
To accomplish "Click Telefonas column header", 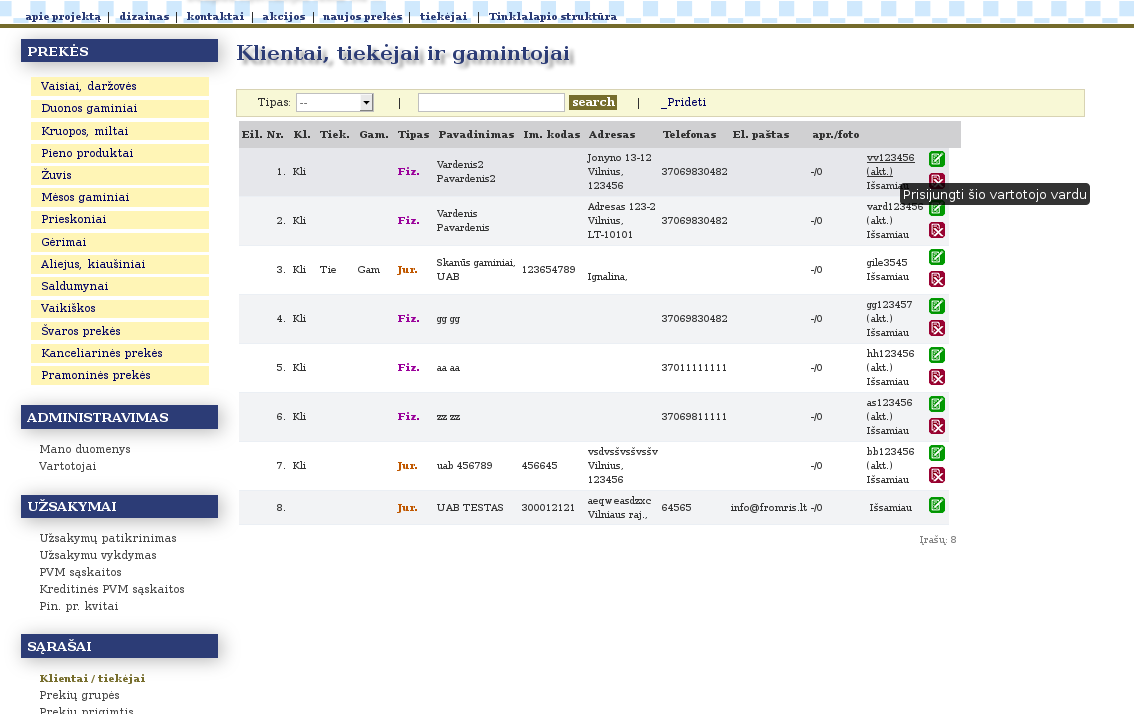I will click(689, 135).
